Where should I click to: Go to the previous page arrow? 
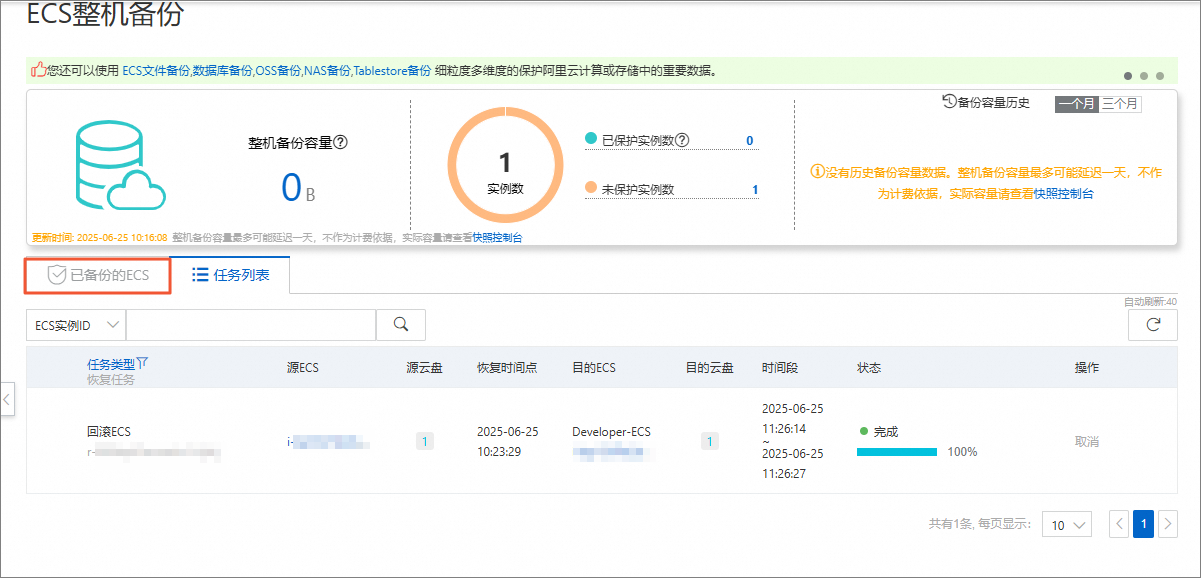click(1120, 524)
